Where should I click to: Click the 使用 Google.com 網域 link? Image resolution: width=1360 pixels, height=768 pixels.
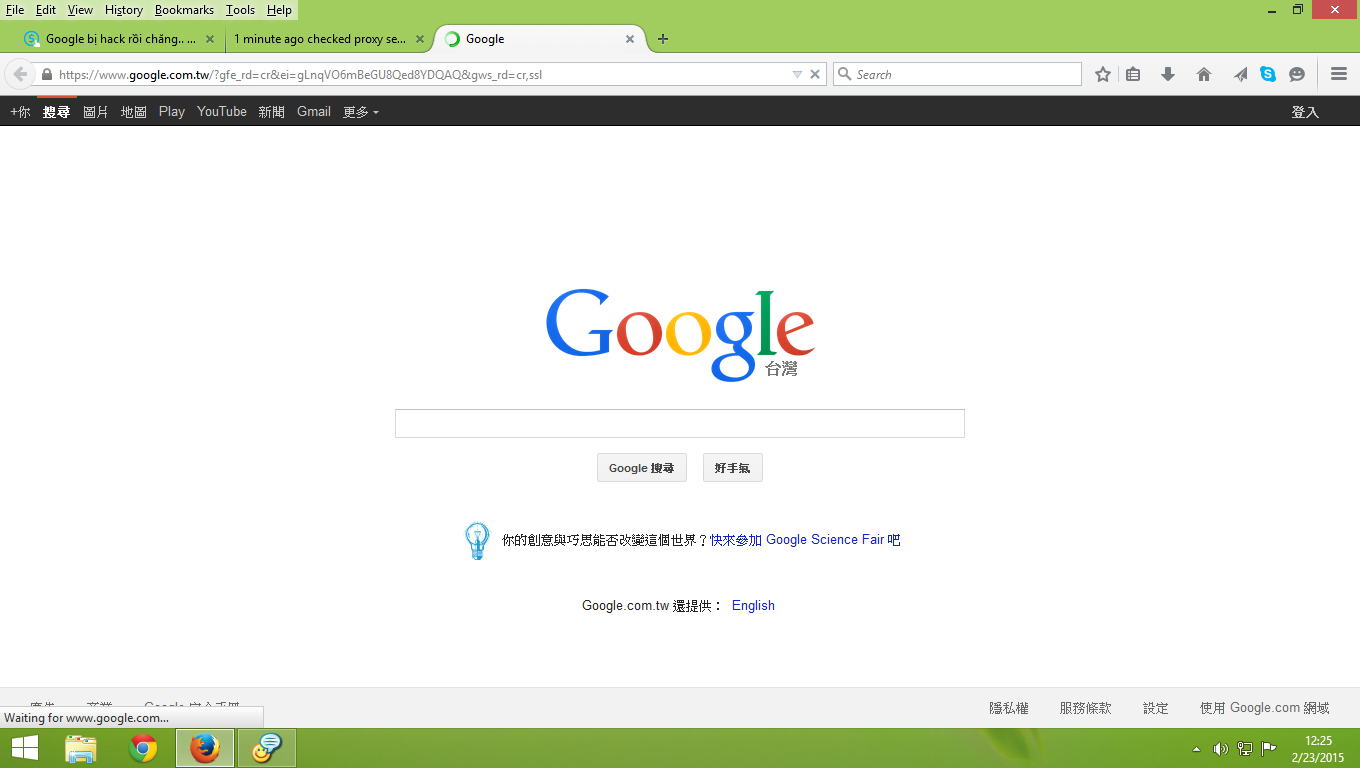click(x=1265, y=708)
